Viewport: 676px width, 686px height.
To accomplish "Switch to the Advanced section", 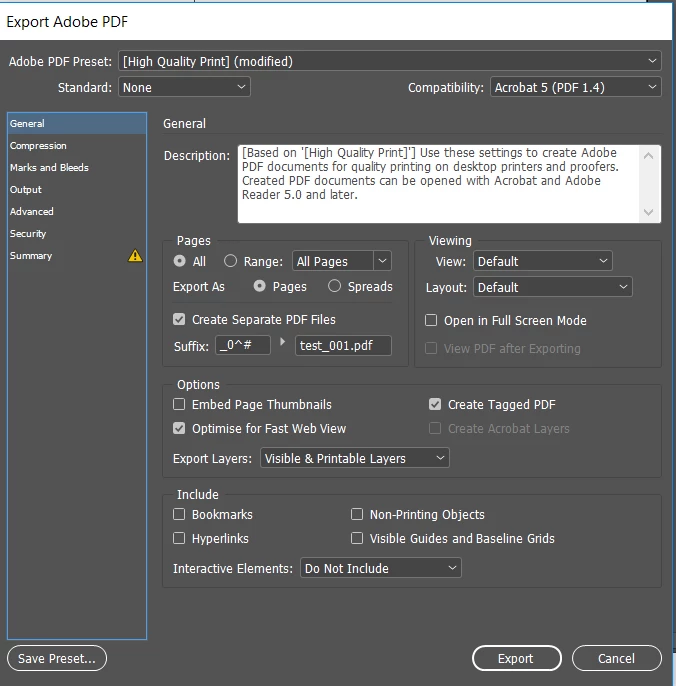I will (77, 211).
